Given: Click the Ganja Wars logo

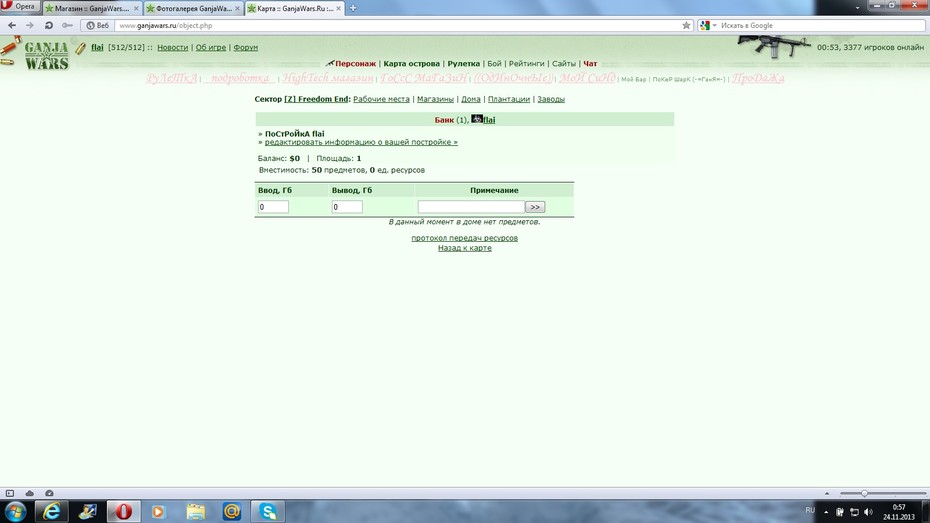Looking at the screenshot, I should [46, 56].
